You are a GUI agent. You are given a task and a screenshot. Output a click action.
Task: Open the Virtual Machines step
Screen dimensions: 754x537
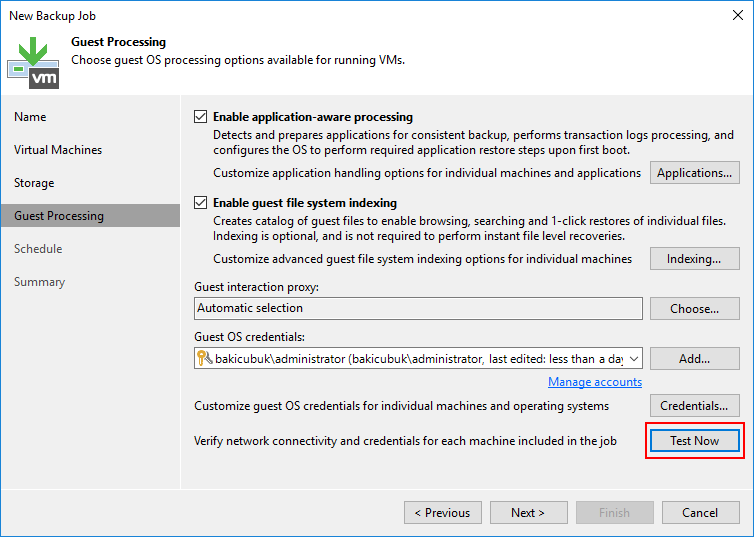click(58, 150)
